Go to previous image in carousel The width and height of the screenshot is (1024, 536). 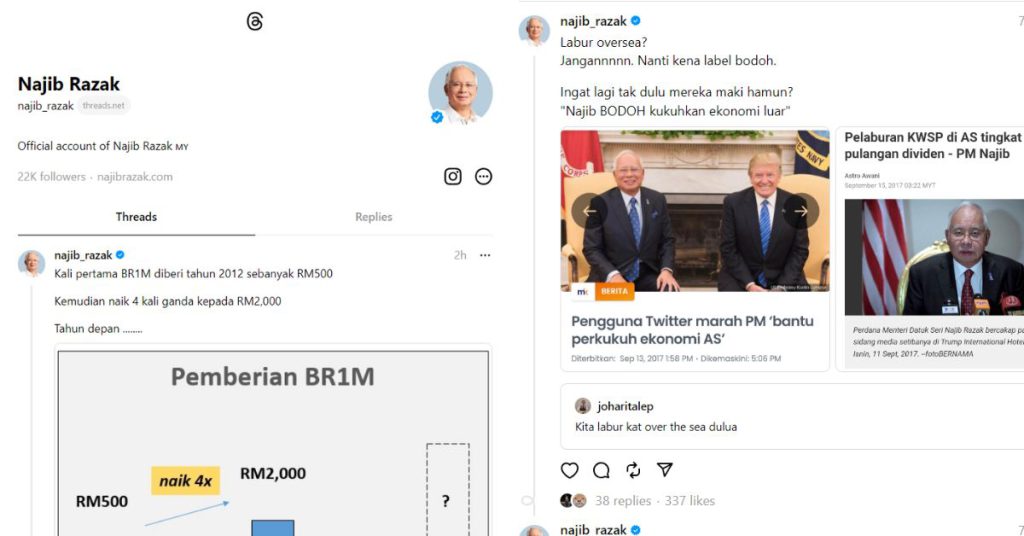coord(589,211)
